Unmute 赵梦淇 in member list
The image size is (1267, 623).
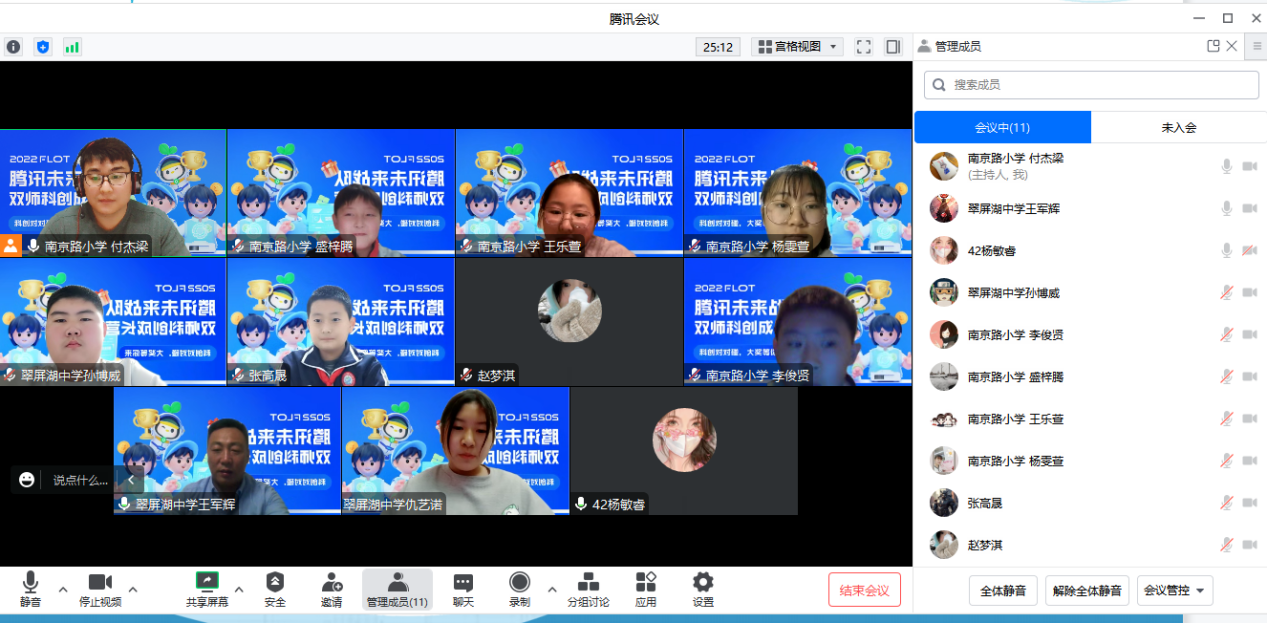(1226, 545)
